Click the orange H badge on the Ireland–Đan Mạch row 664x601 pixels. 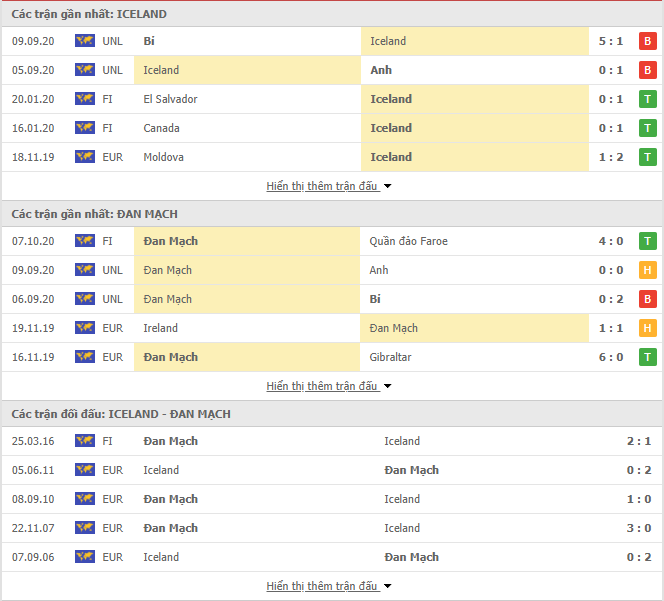click(x=647, y=328)
